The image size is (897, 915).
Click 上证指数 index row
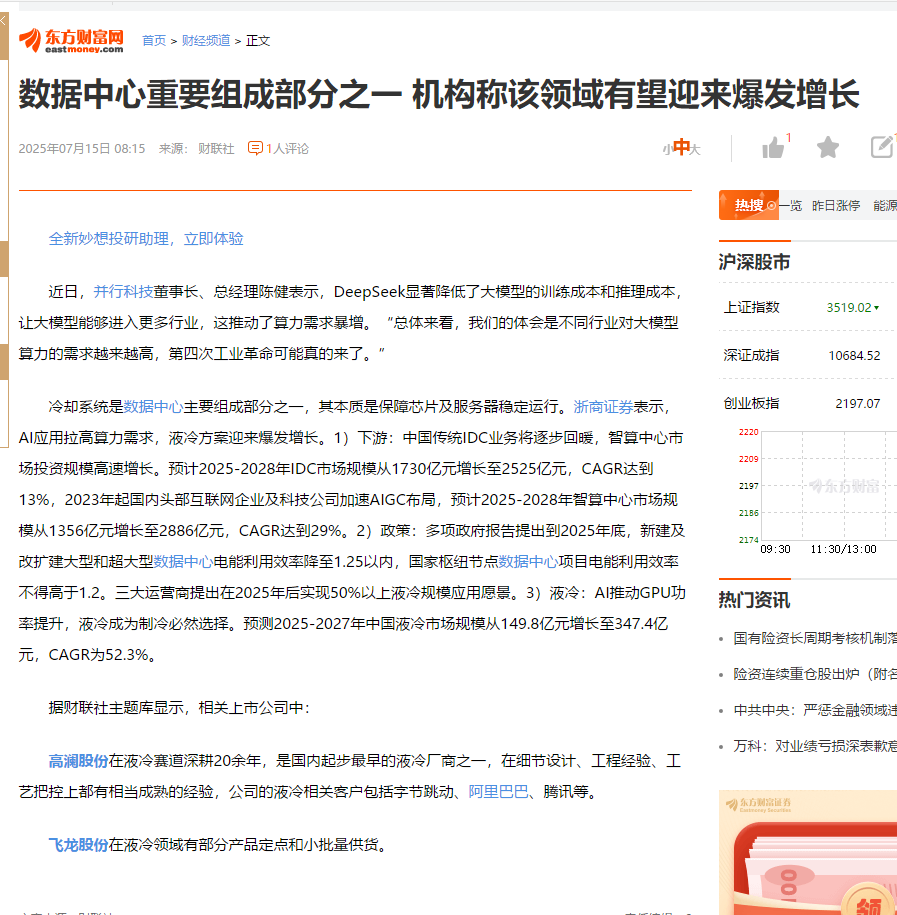[808, 307]
